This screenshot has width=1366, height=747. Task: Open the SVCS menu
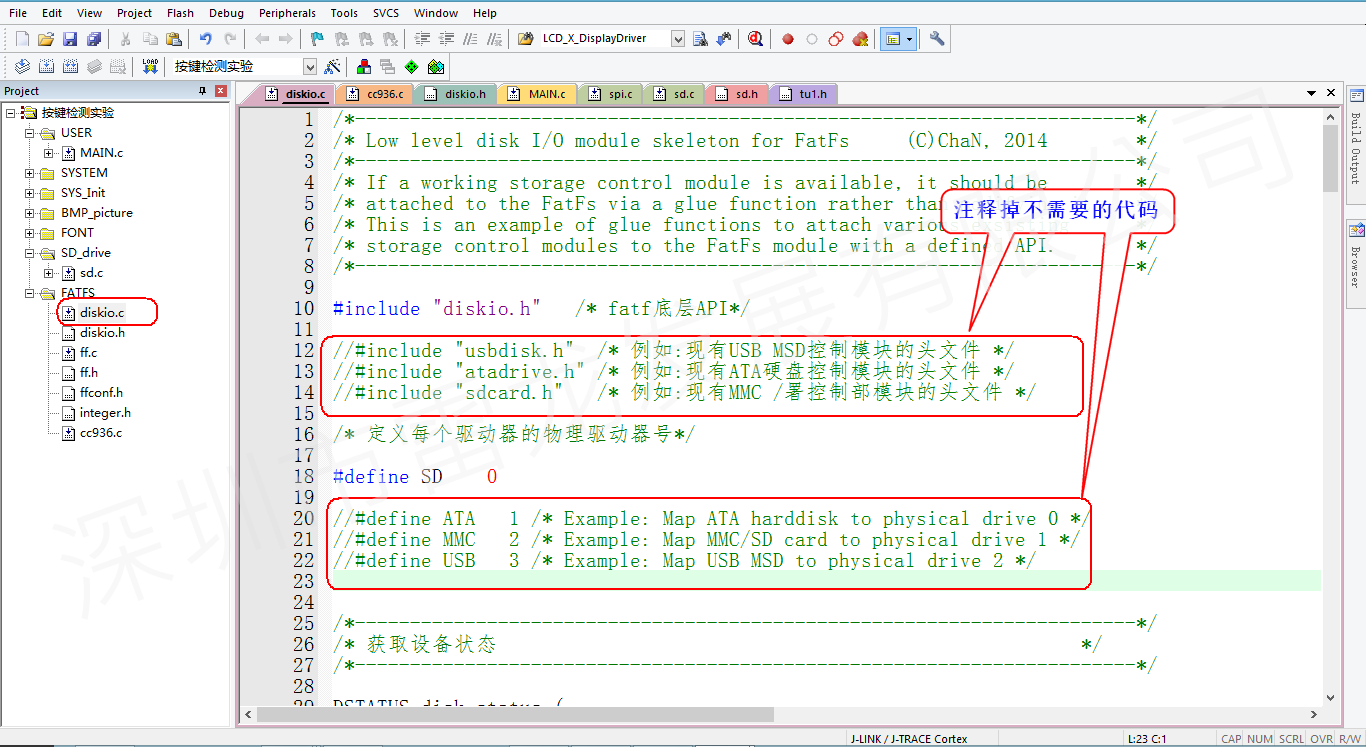(386, 13)
